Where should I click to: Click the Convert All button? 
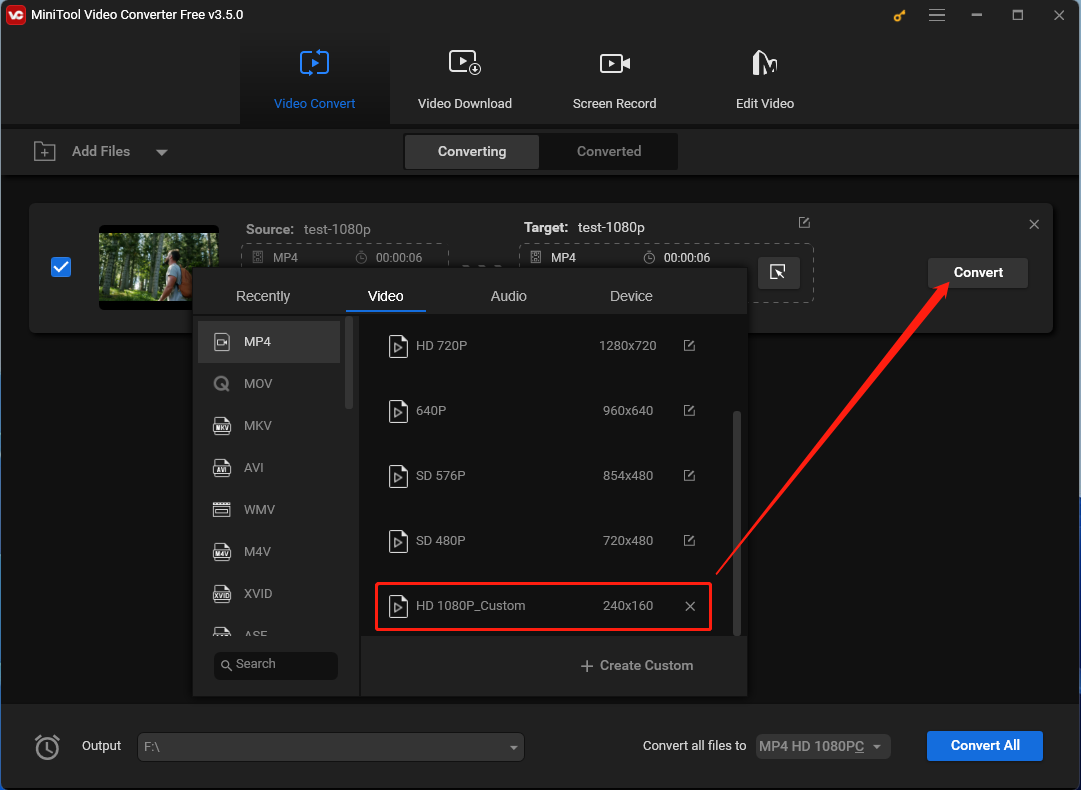[x=984, y=746]
